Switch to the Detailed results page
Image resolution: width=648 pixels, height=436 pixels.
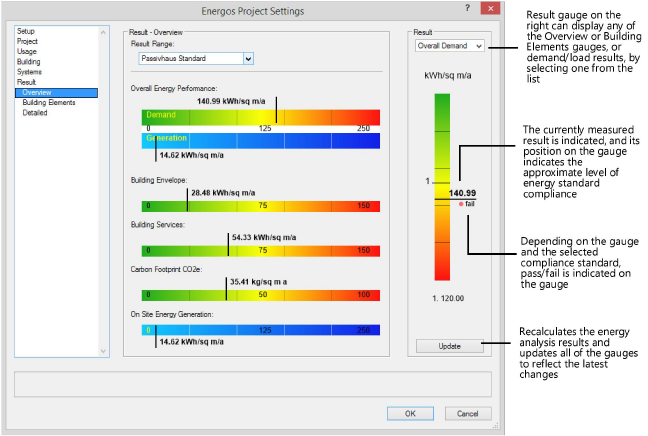36,112
